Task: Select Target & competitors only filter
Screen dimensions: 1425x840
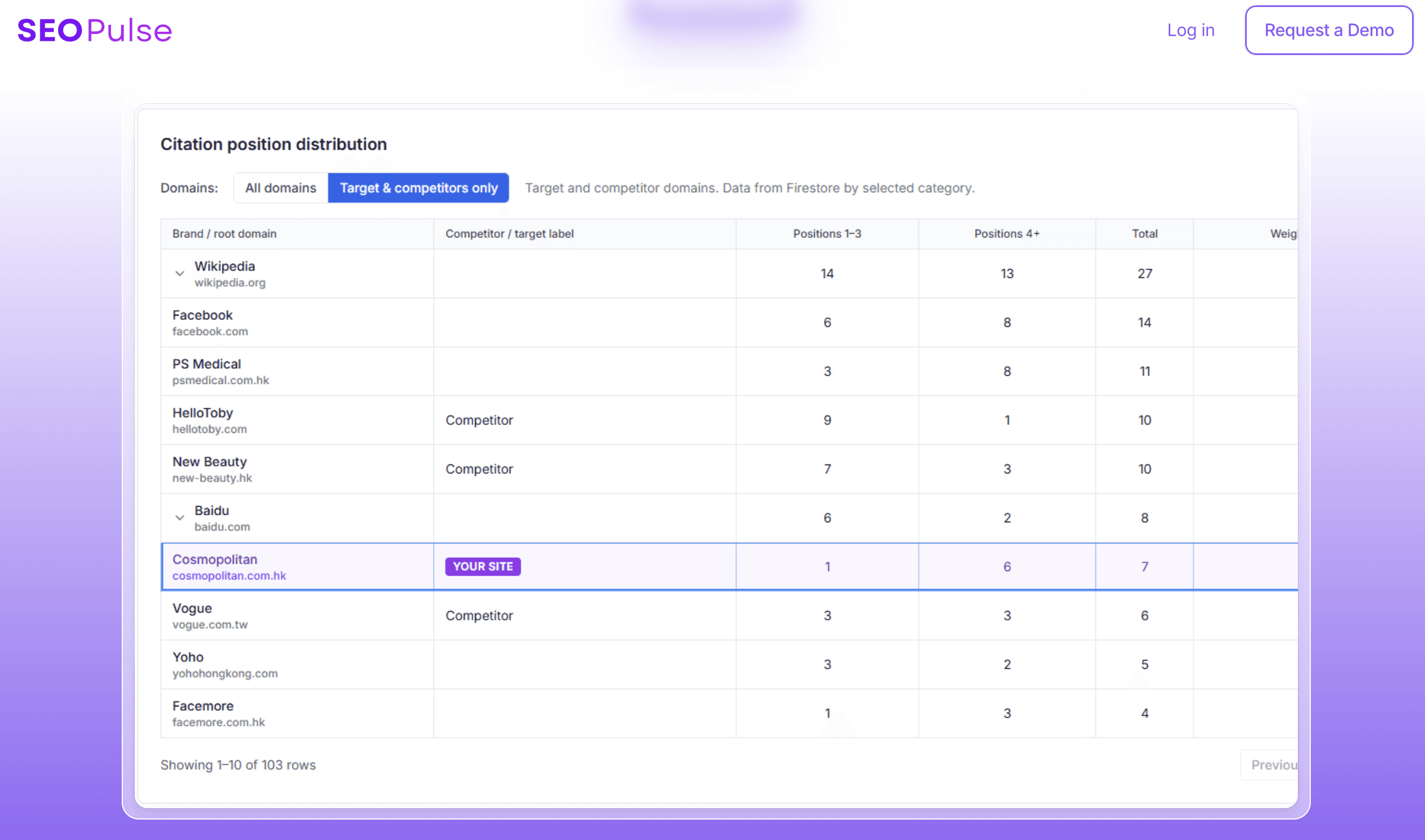Action: click(418, 188)
